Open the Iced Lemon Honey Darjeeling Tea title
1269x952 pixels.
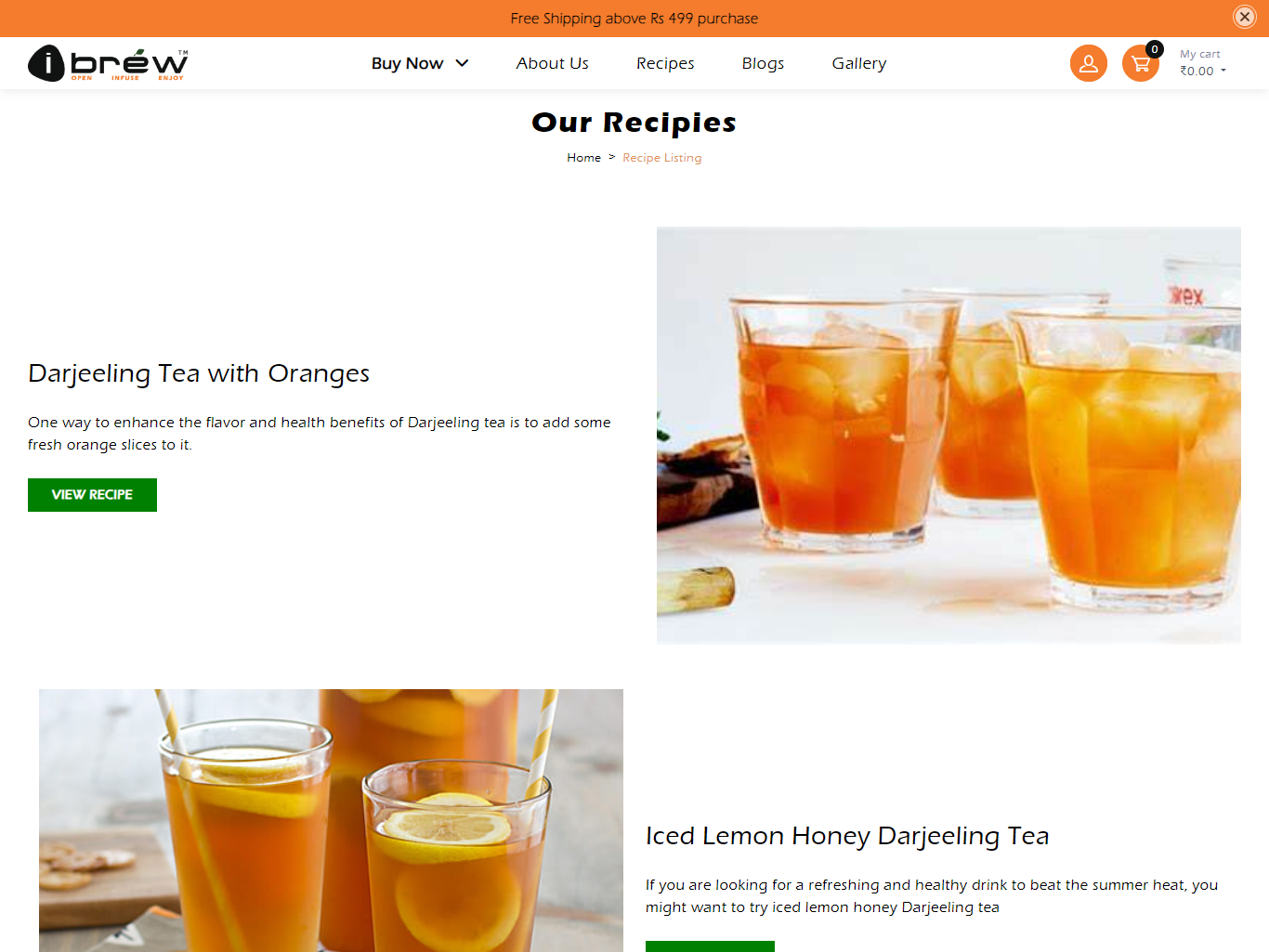point(847,836)
